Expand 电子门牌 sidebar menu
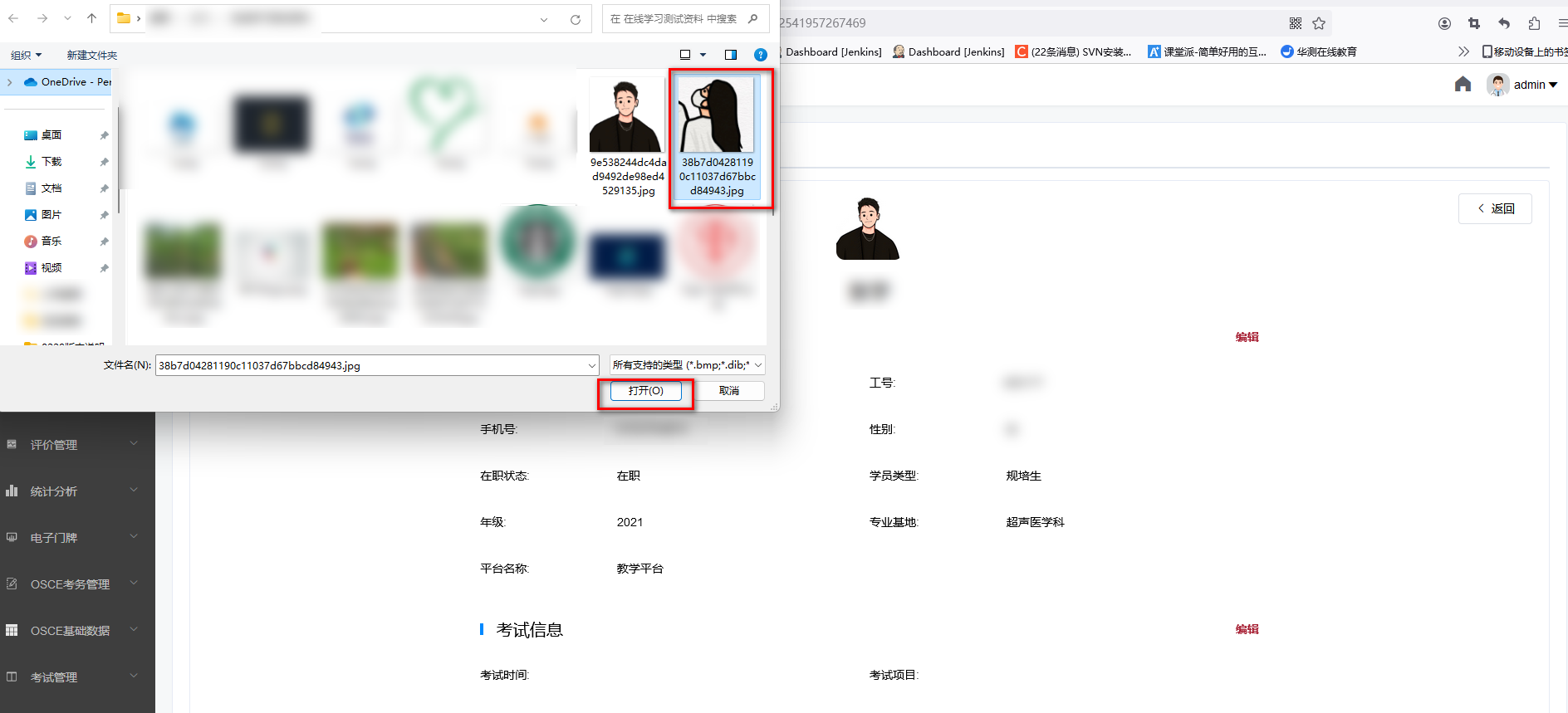 (78, 538)
